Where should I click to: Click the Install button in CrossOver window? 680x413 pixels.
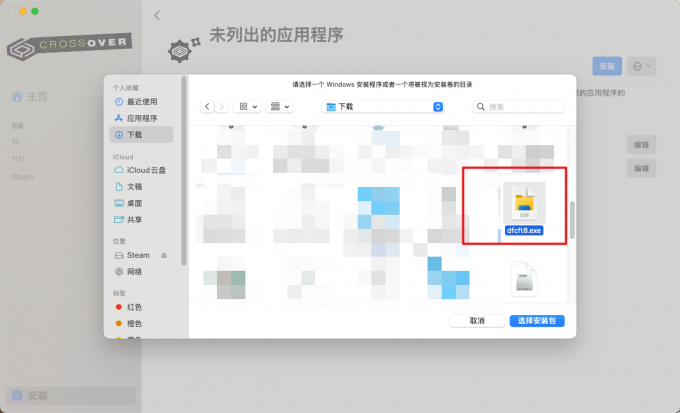pos(607,66)
